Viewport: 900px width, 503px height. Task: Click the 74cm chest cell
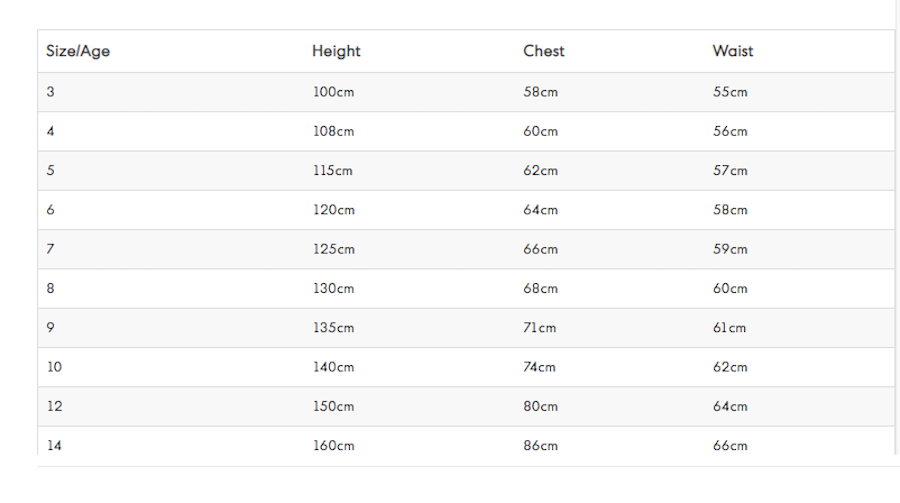coord(539,367)
